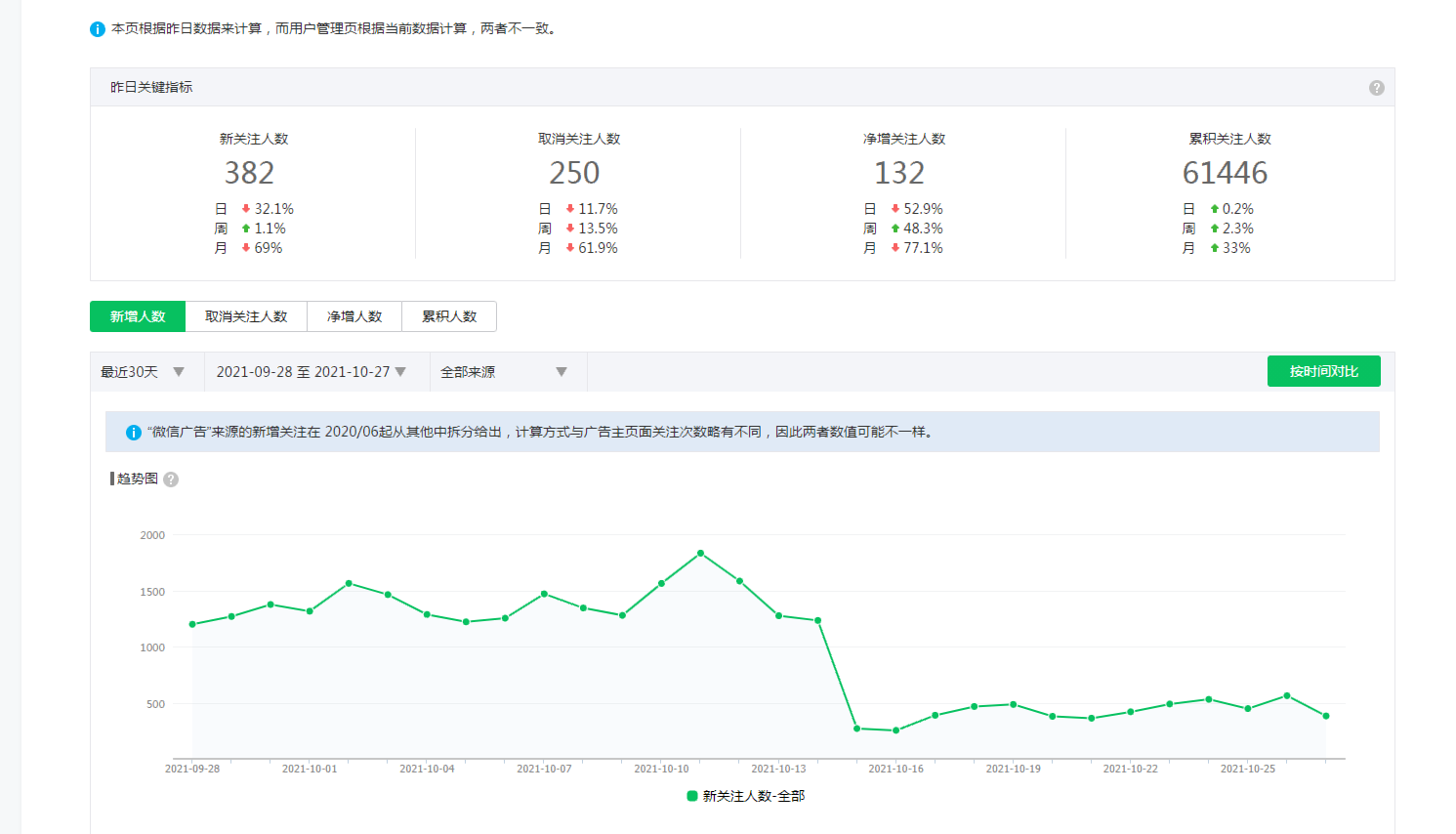
Task: Click the 新关注人数 value 382
Action: pos(249,173)
